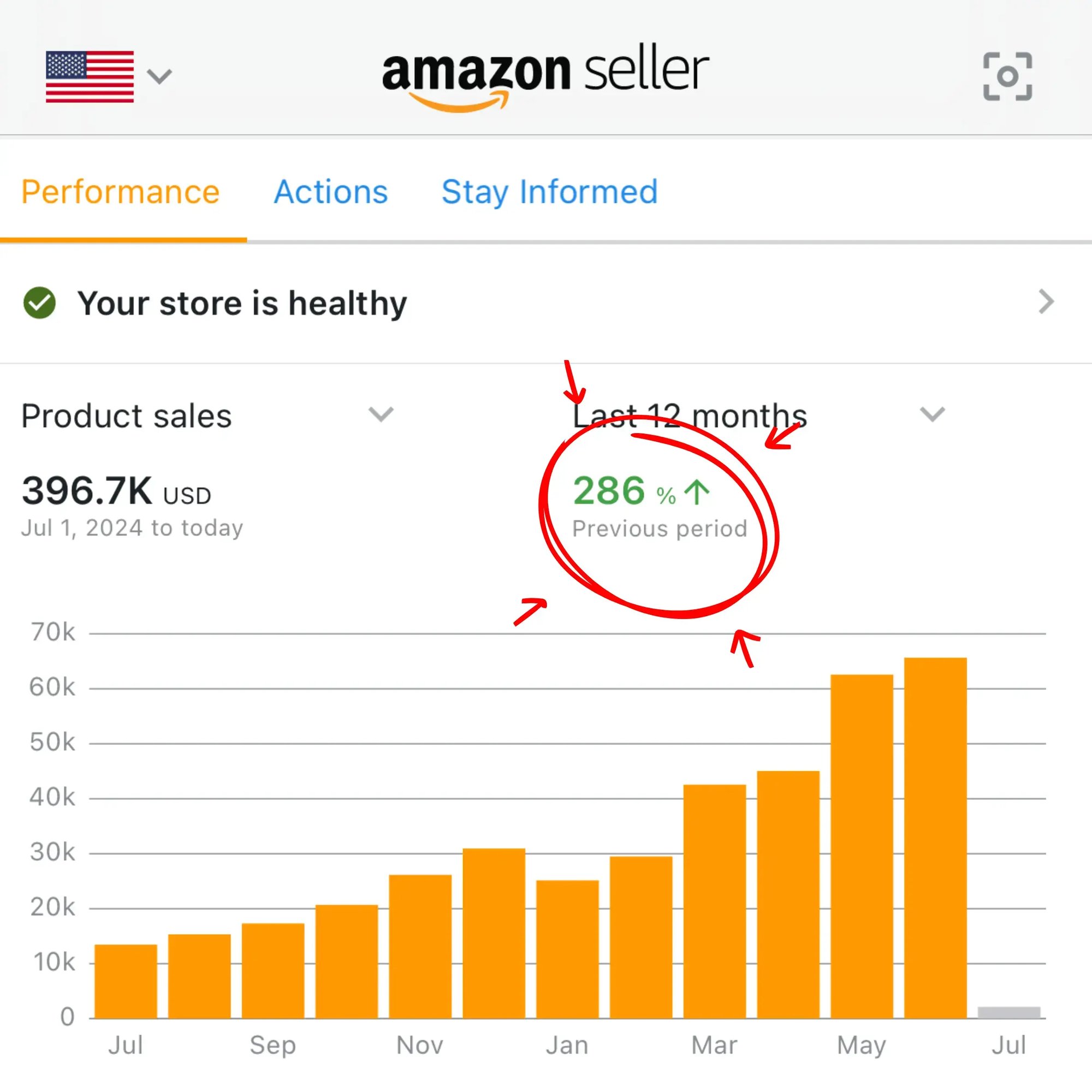1092x1092 pixels.
Task: Switch to the Performance tab
Action: [120, 192]
